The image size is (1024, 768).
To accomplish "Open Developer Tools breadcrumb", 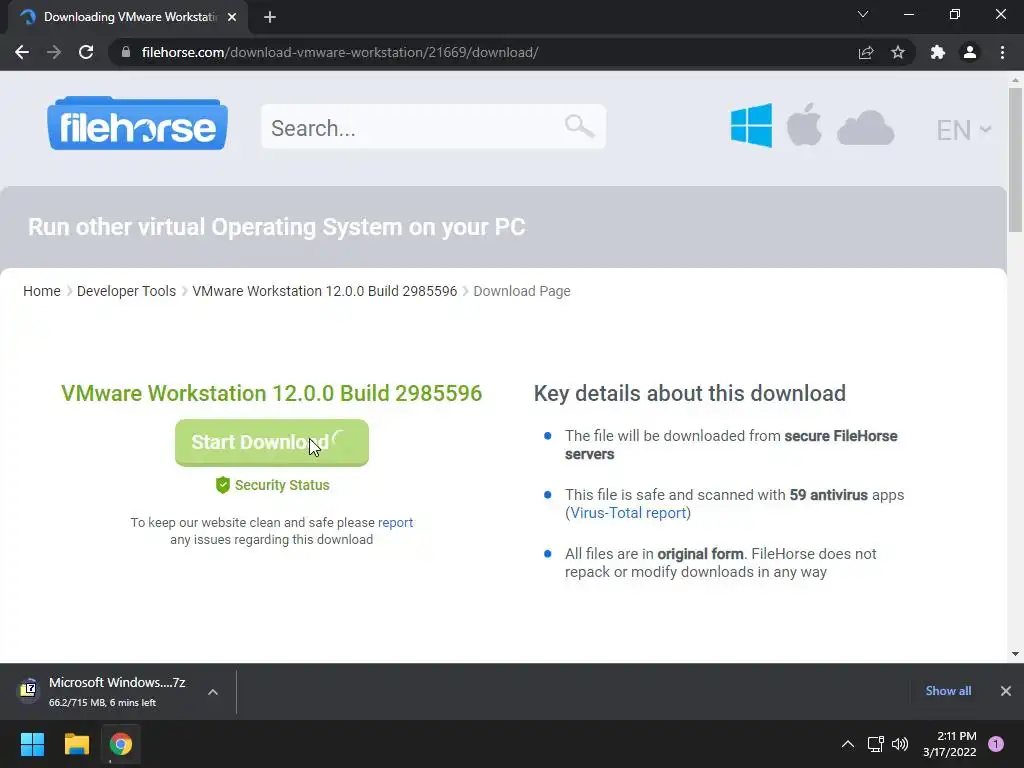I will (x=126, y=291).
